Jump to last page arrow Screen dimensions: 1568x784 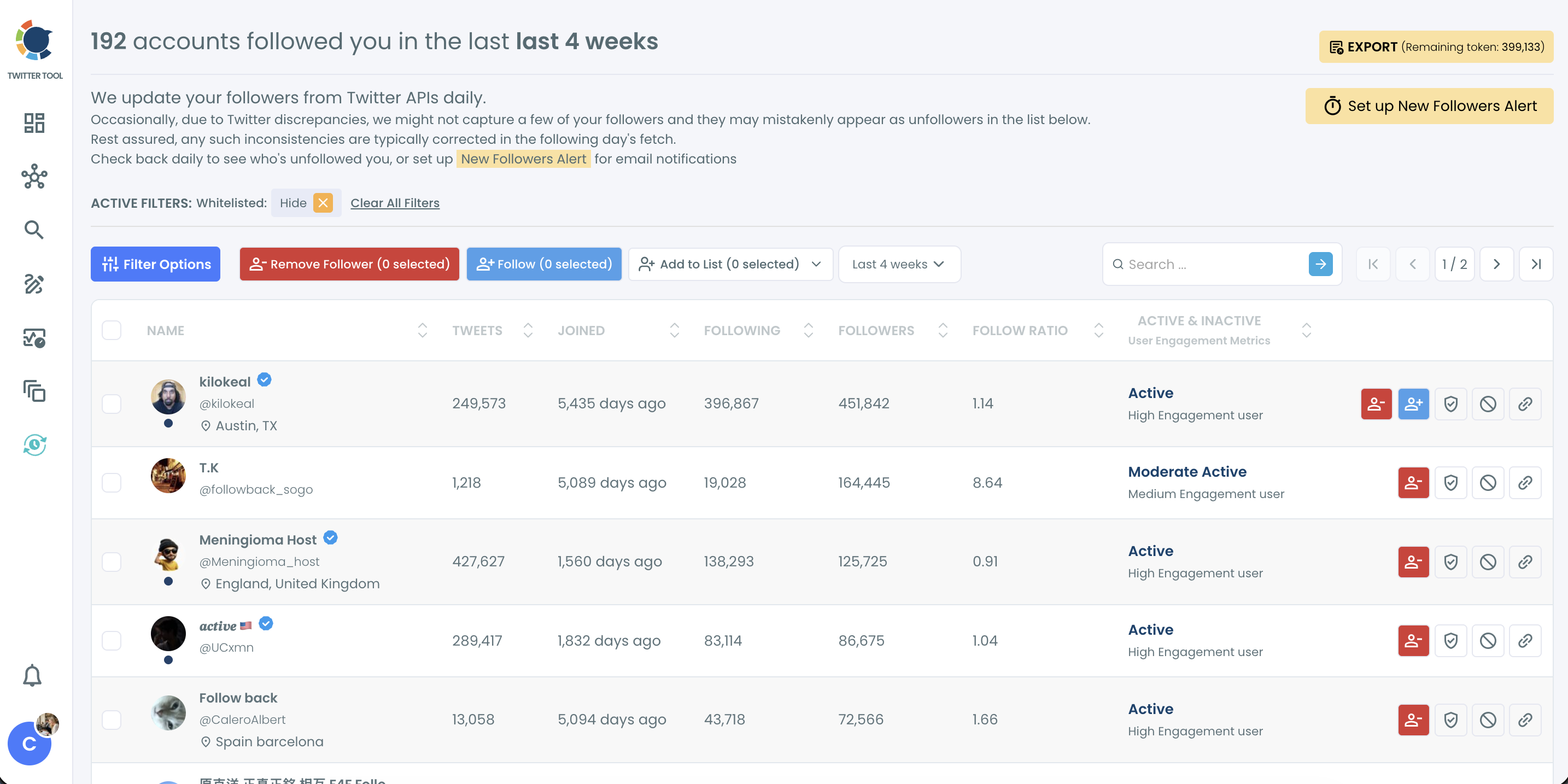[x=1536, y=264]
